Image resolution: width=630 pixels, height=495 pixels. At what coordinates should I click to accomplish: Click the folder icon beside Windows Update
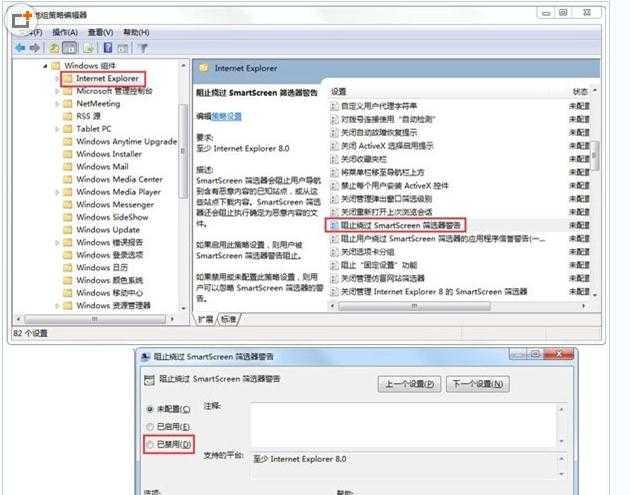[68, 229]
